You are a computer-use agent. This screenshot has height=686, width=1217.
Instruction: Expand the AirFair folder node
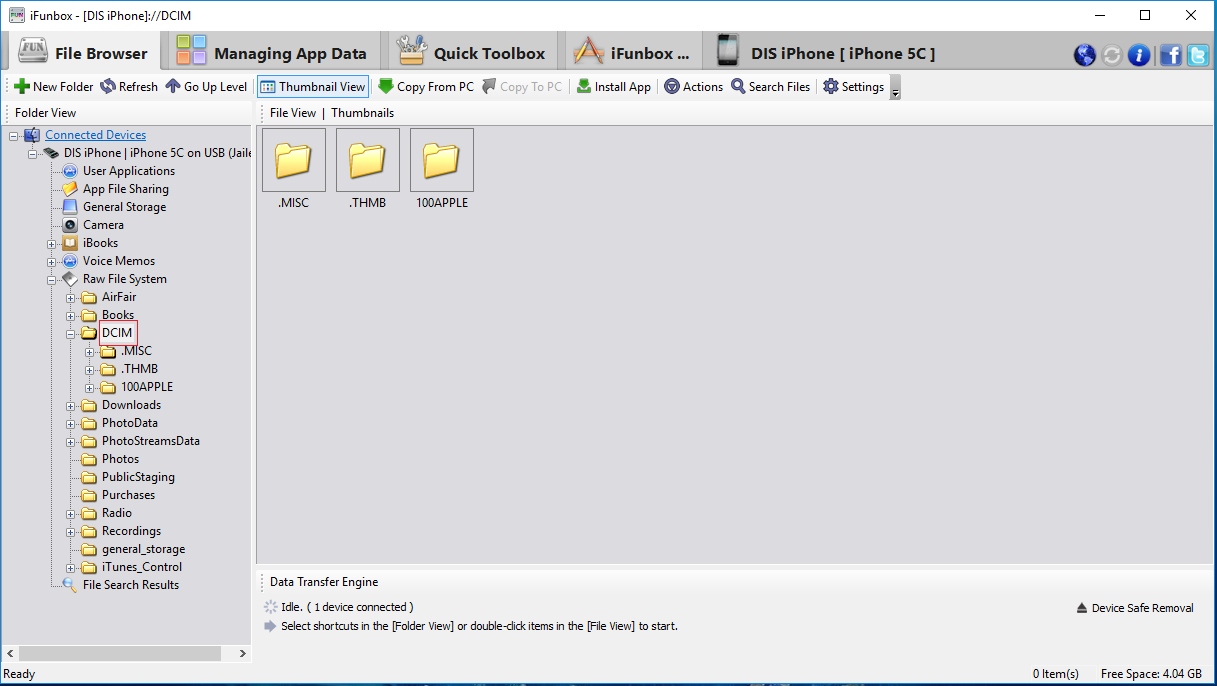click(71, 297)
